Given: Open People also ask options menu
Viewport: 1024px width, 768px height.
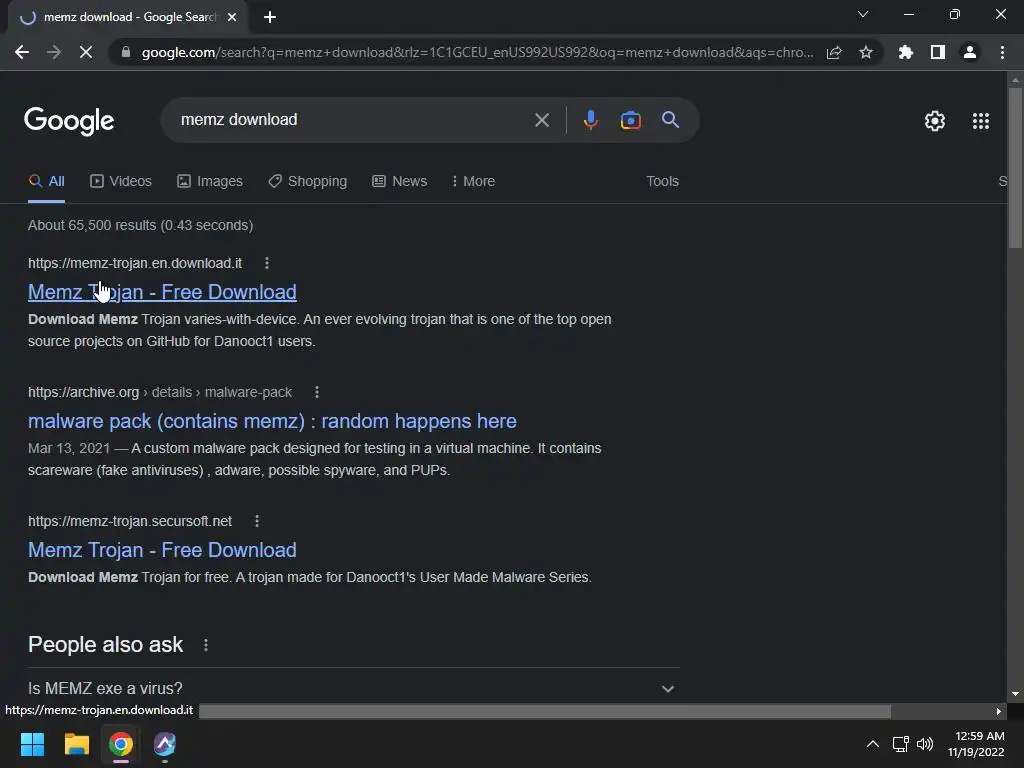Looking at the screenshot, I should 206,645.
